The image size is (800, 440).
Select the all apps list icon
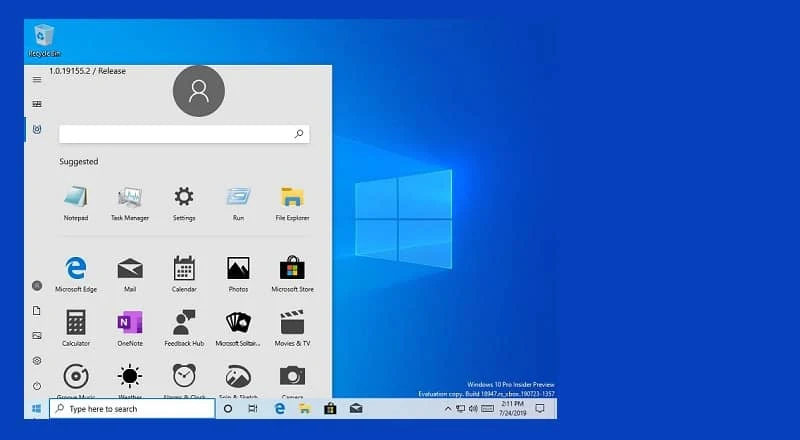pyautogui.click(x=37, y=129)
